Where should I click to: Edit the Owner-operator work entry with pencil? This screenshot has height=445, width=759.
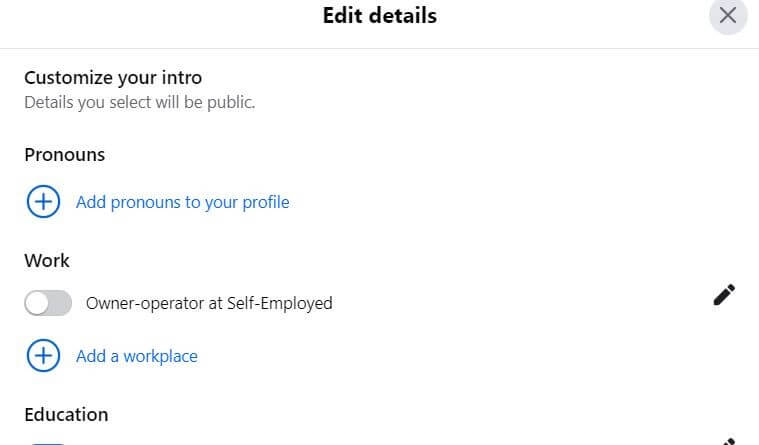724,295
